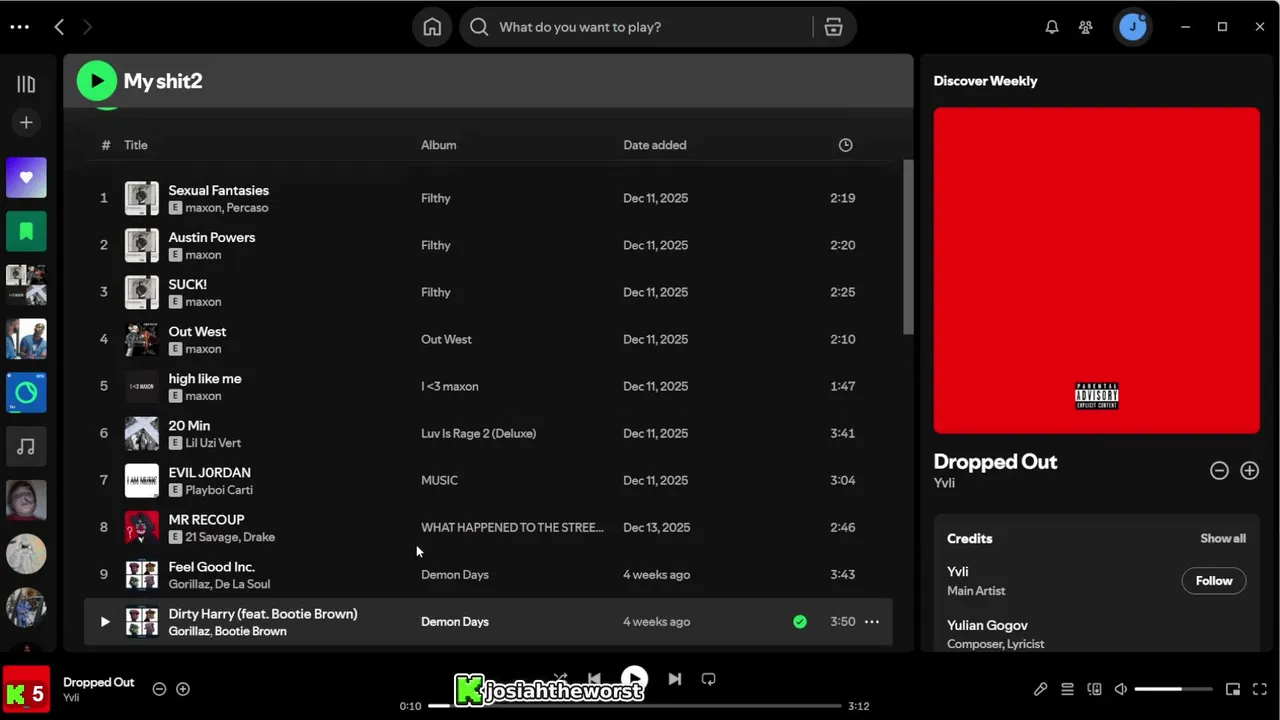1280x720 pixels.
Task: Click the track list scrollbar
Action: click(908, 247)
